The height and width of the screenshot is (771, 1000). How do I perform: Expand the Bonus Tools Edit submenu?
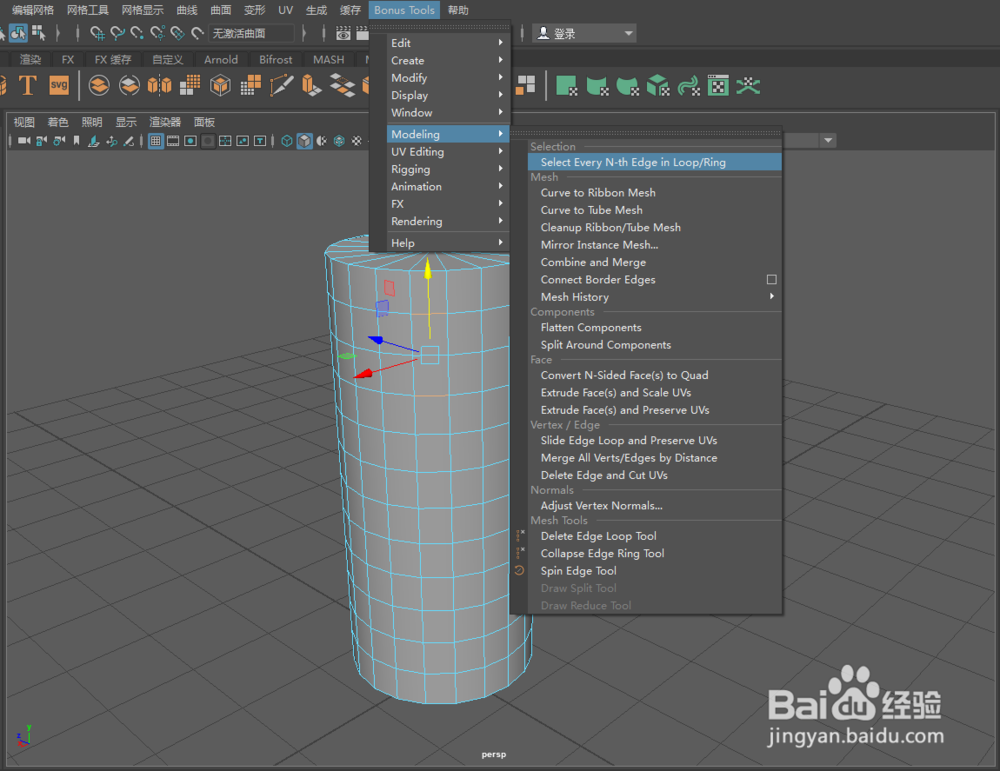(448, 43)
